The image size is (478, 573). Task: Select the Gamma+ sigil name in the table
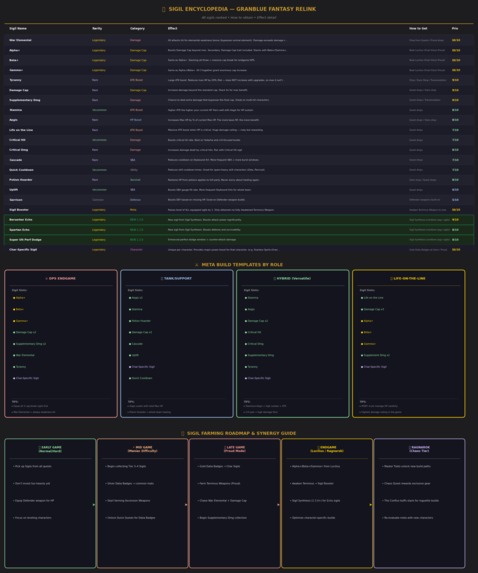[x=16, y=70]
